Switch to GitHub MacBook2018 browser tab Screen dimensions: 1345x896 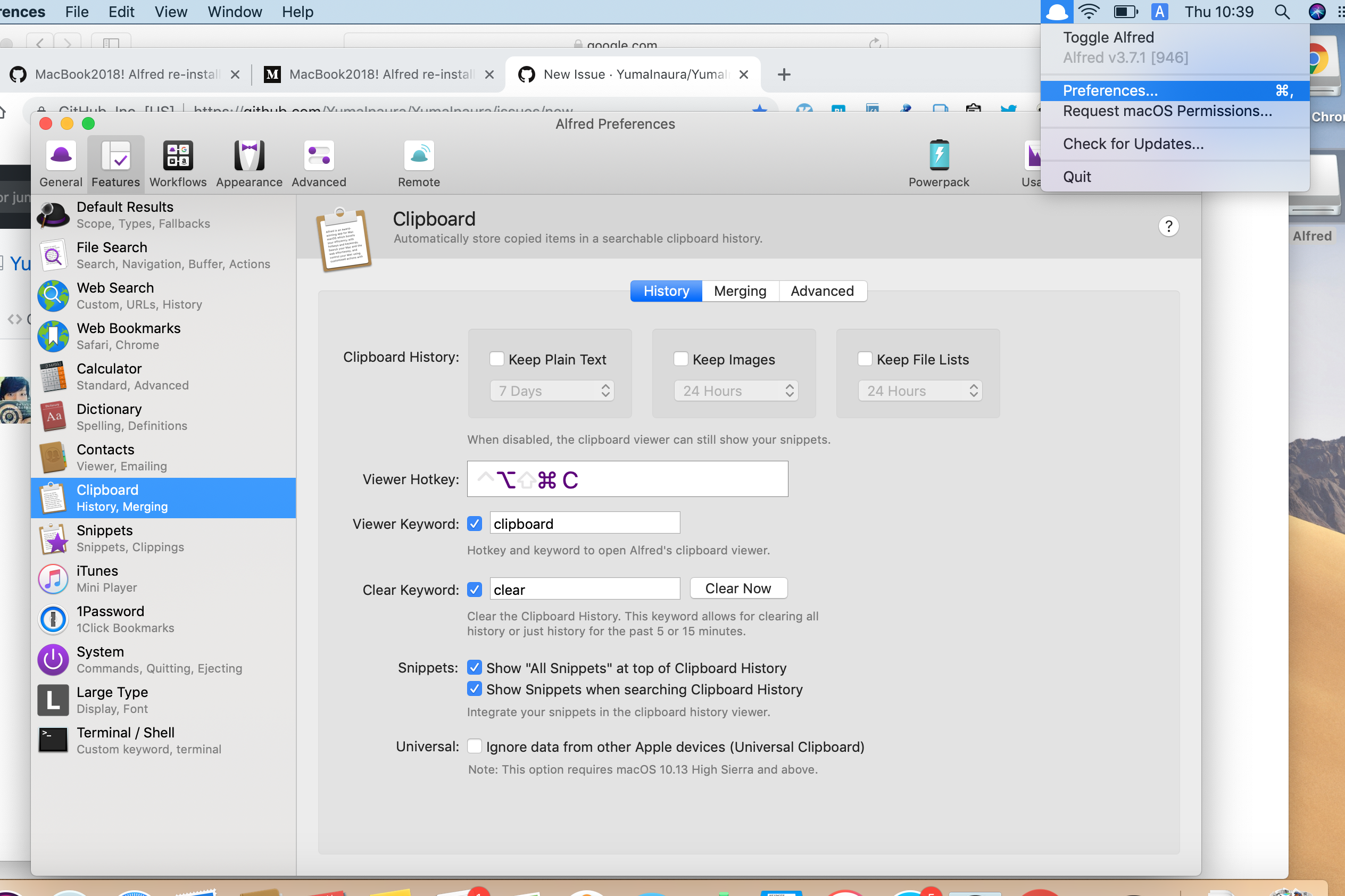coord(125,74)
